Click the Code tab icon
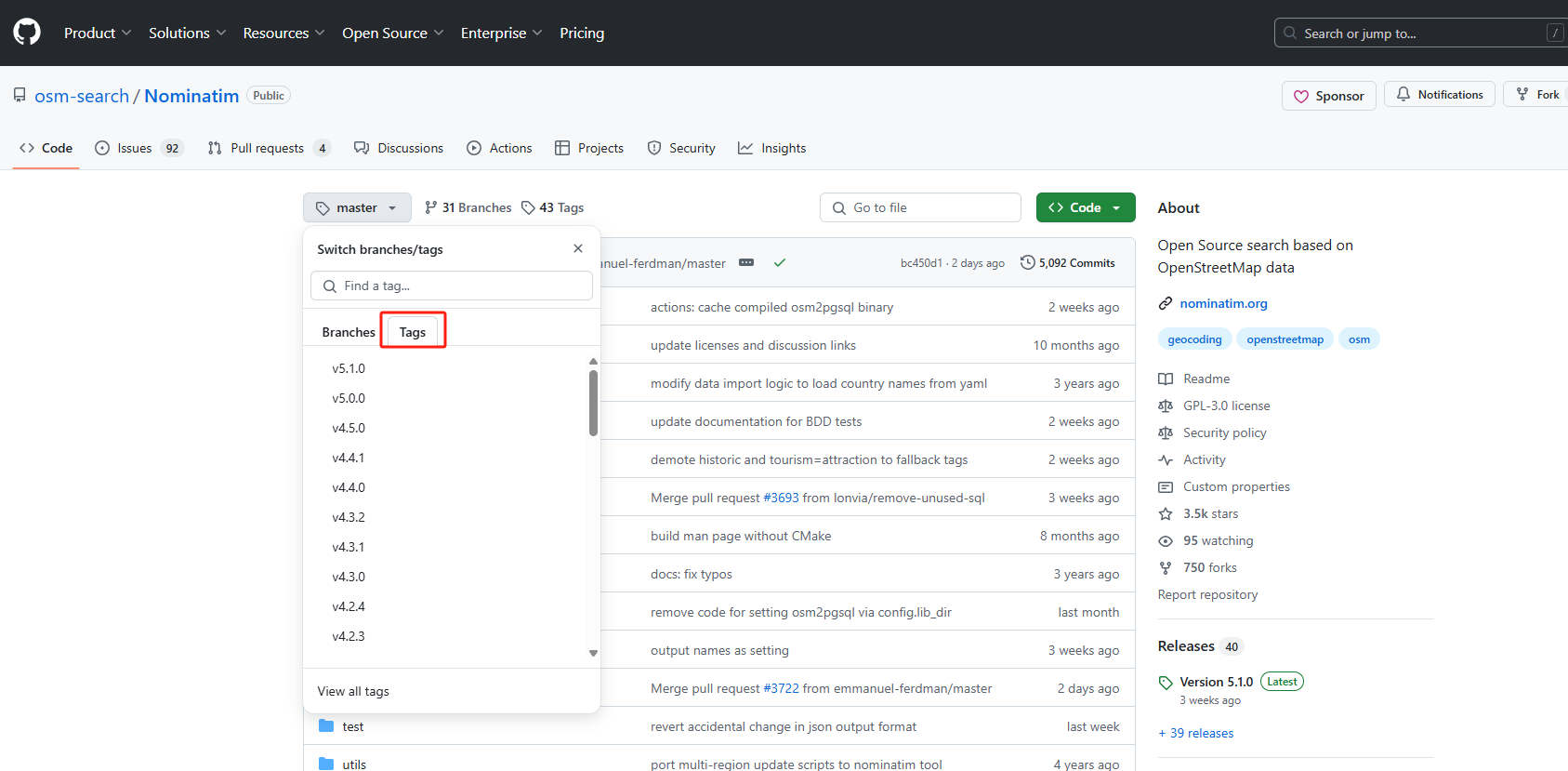Screen dimensions: 1568x771 pyautogui.click(x=27, y=148)
